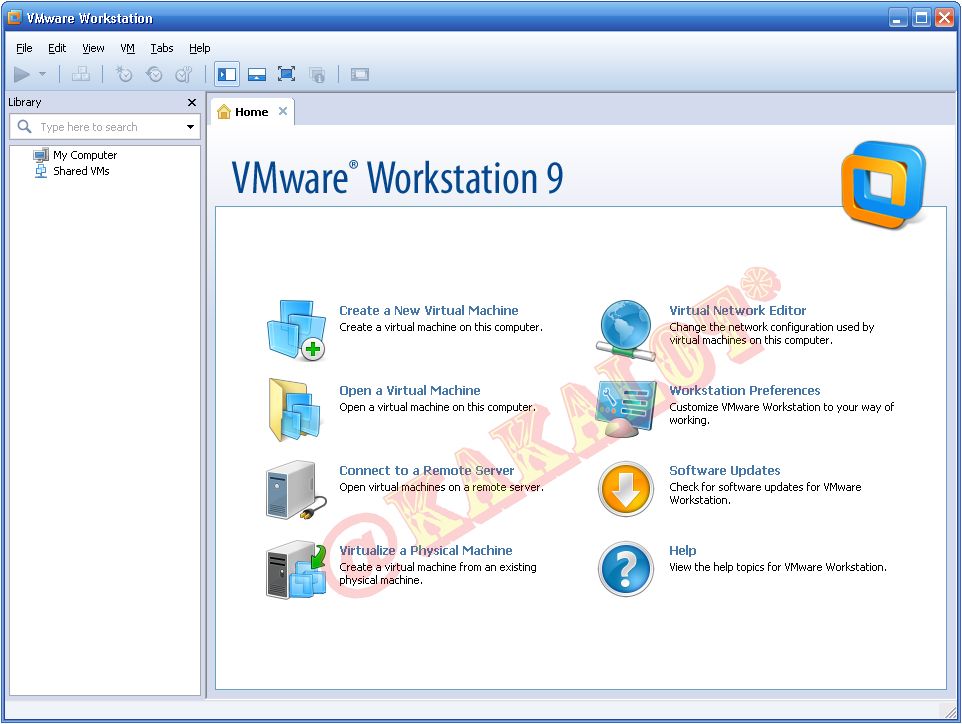Open the power options dropdown arrow
The height and width of the screenshot is (724, 962).
tap(42, 74)
